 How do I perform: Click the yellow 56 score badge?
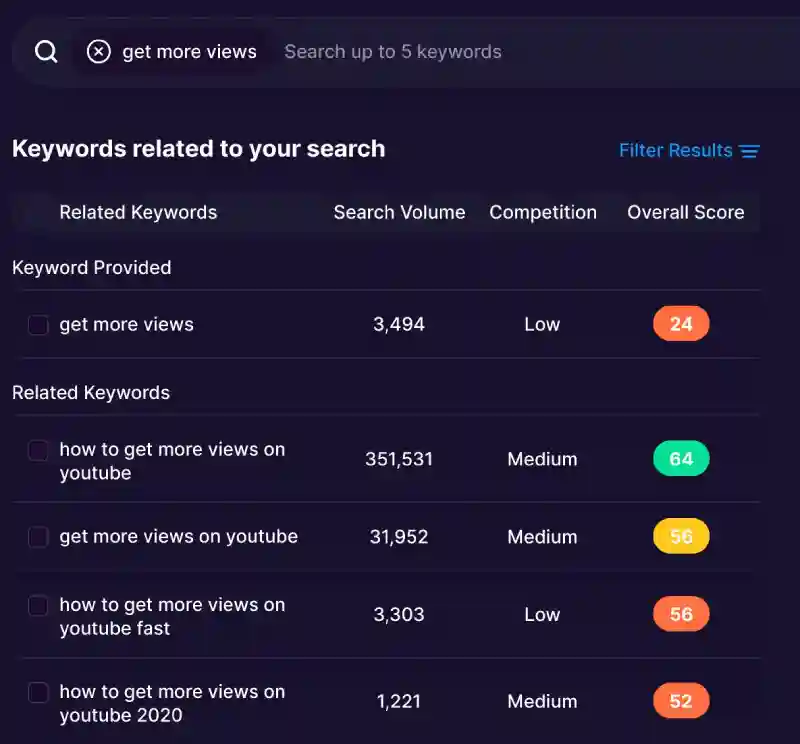pyautogui.click(x=681, y=537)
